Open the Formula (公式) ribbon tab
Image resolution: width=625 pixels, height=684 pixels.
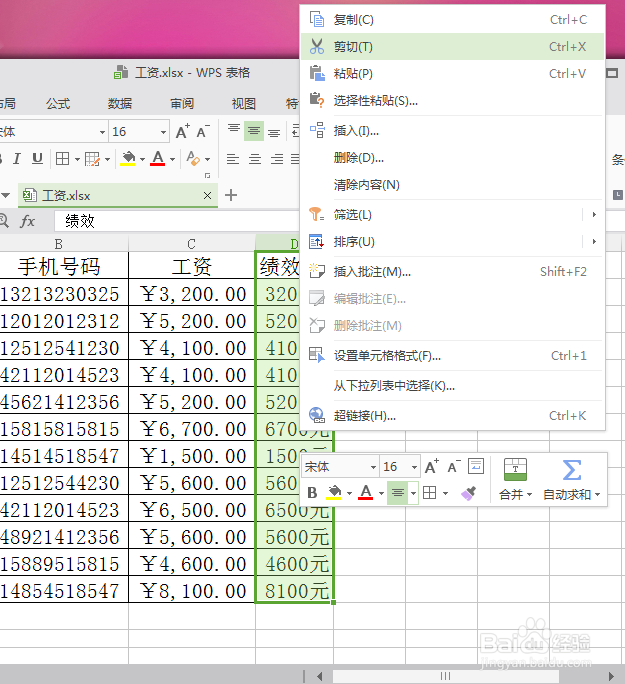tap(58, 103)
